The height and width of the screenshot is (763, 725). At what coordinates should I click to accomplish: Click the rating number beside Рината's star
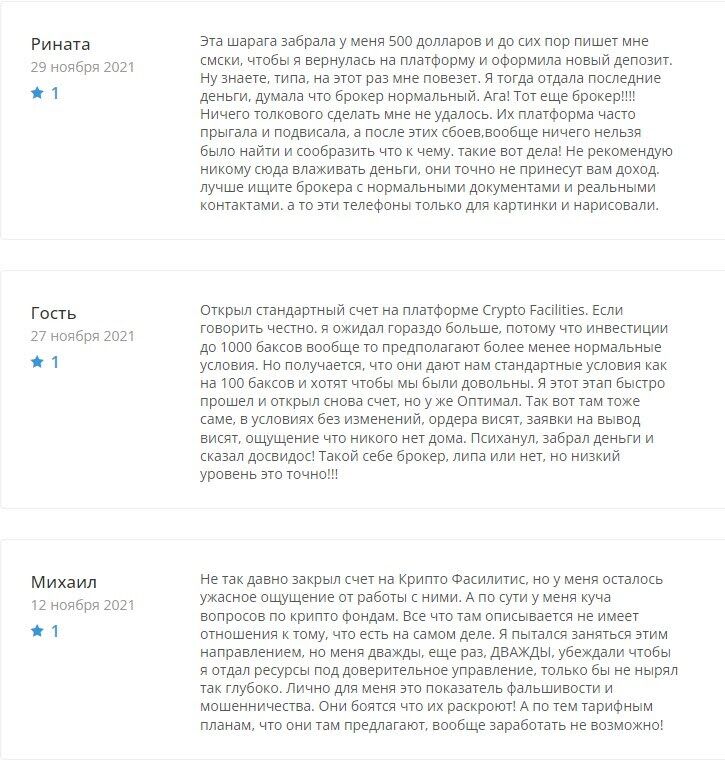click(x=55, y=93)
